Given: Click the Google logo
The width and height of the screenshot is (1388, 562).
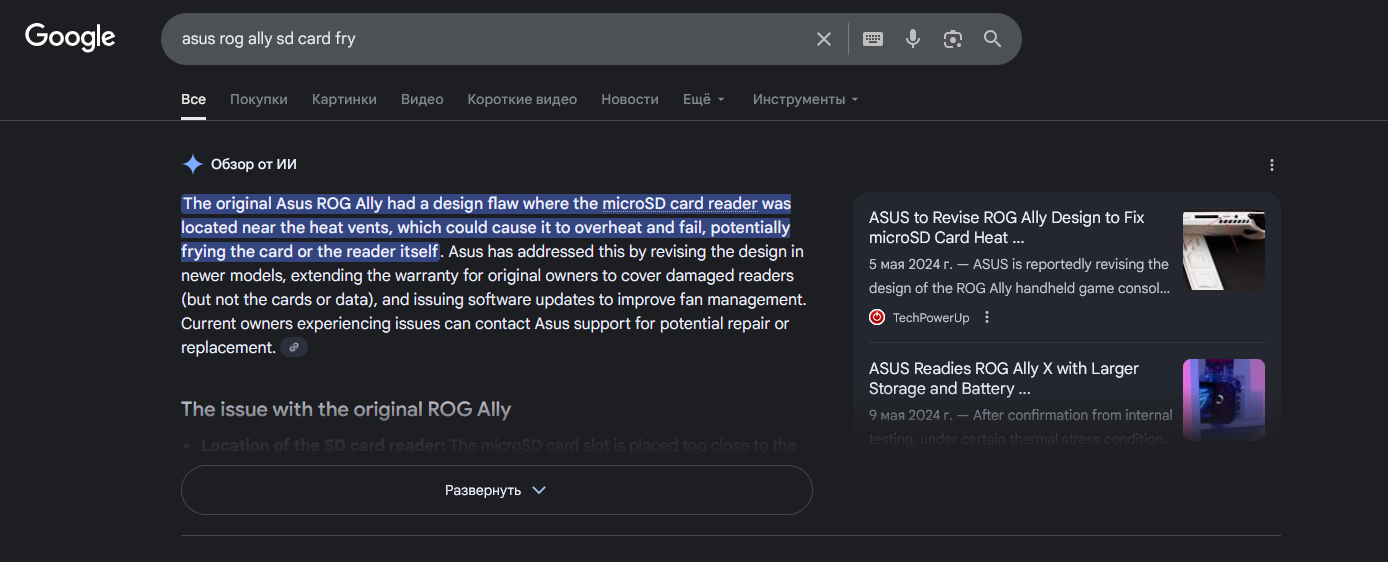Looking at the screenshot, I should click(70, 38).
